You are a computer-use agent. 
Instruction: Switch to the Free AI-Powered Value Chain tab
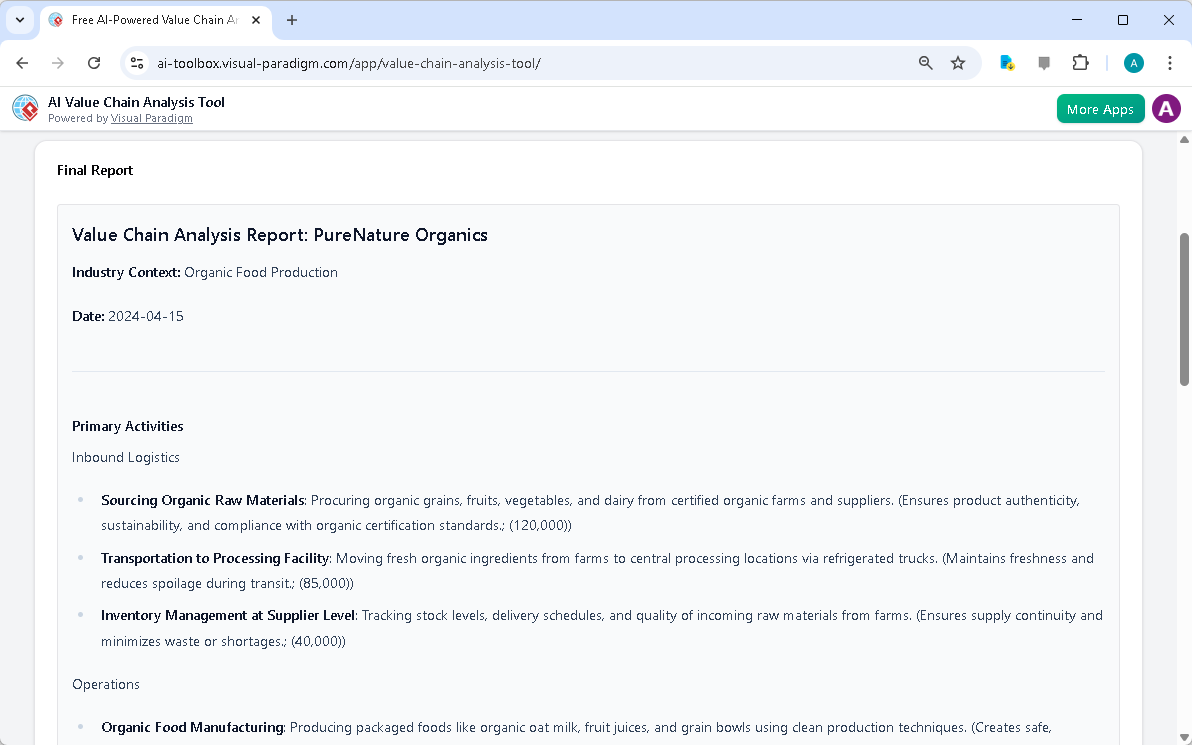tap(150, 19)
